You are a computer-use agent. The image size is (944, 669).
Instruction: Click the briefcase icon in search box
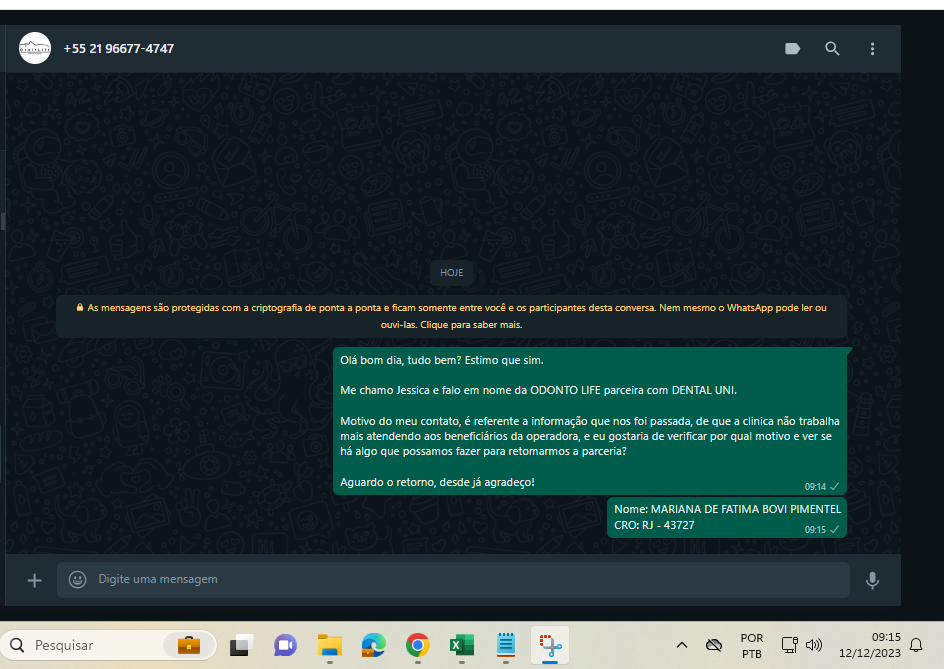[188, 645]
